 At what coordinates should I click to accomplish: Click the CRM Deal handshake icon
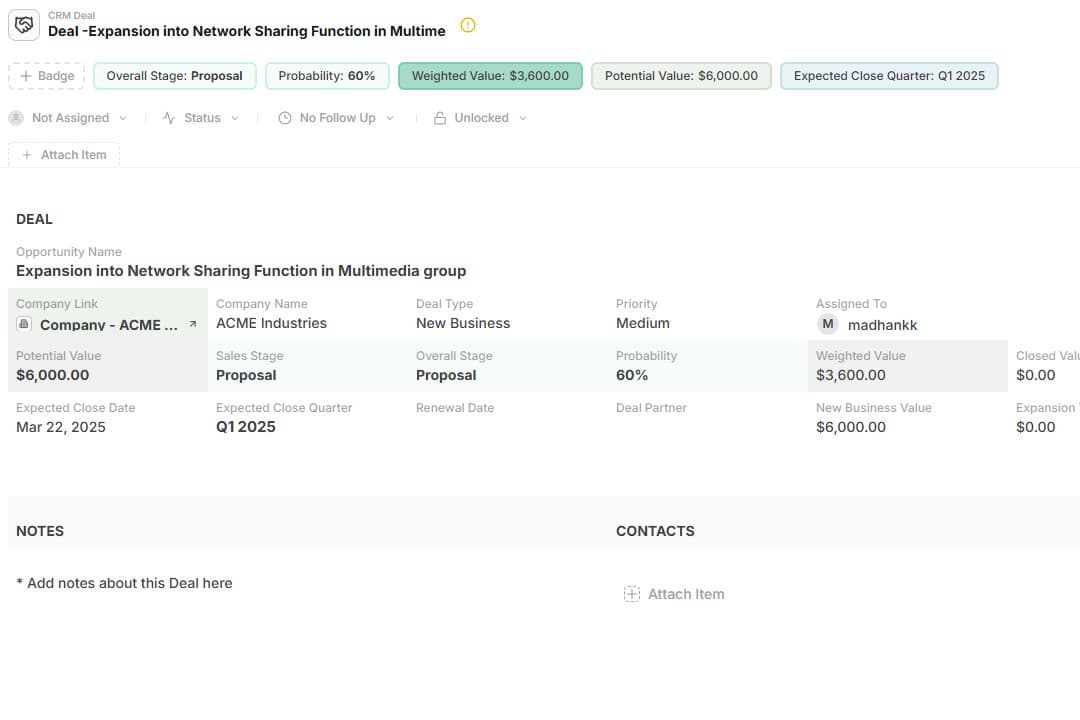24,25
